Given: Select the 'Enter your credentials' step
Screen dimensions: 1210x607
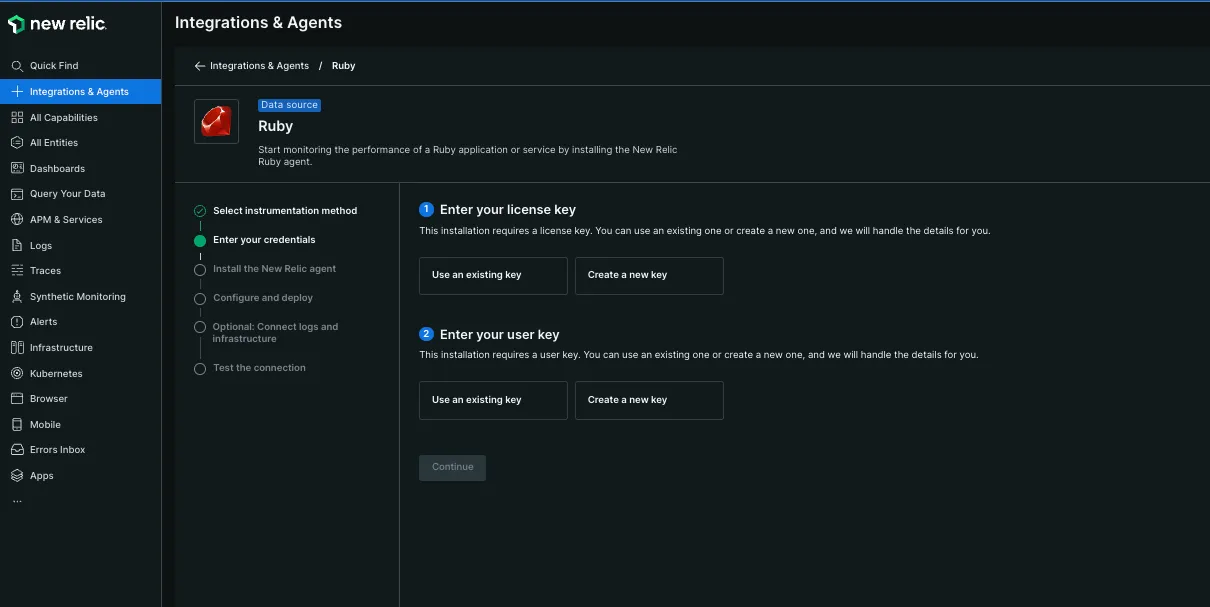Looking at the screenshot, I should 264,240.
